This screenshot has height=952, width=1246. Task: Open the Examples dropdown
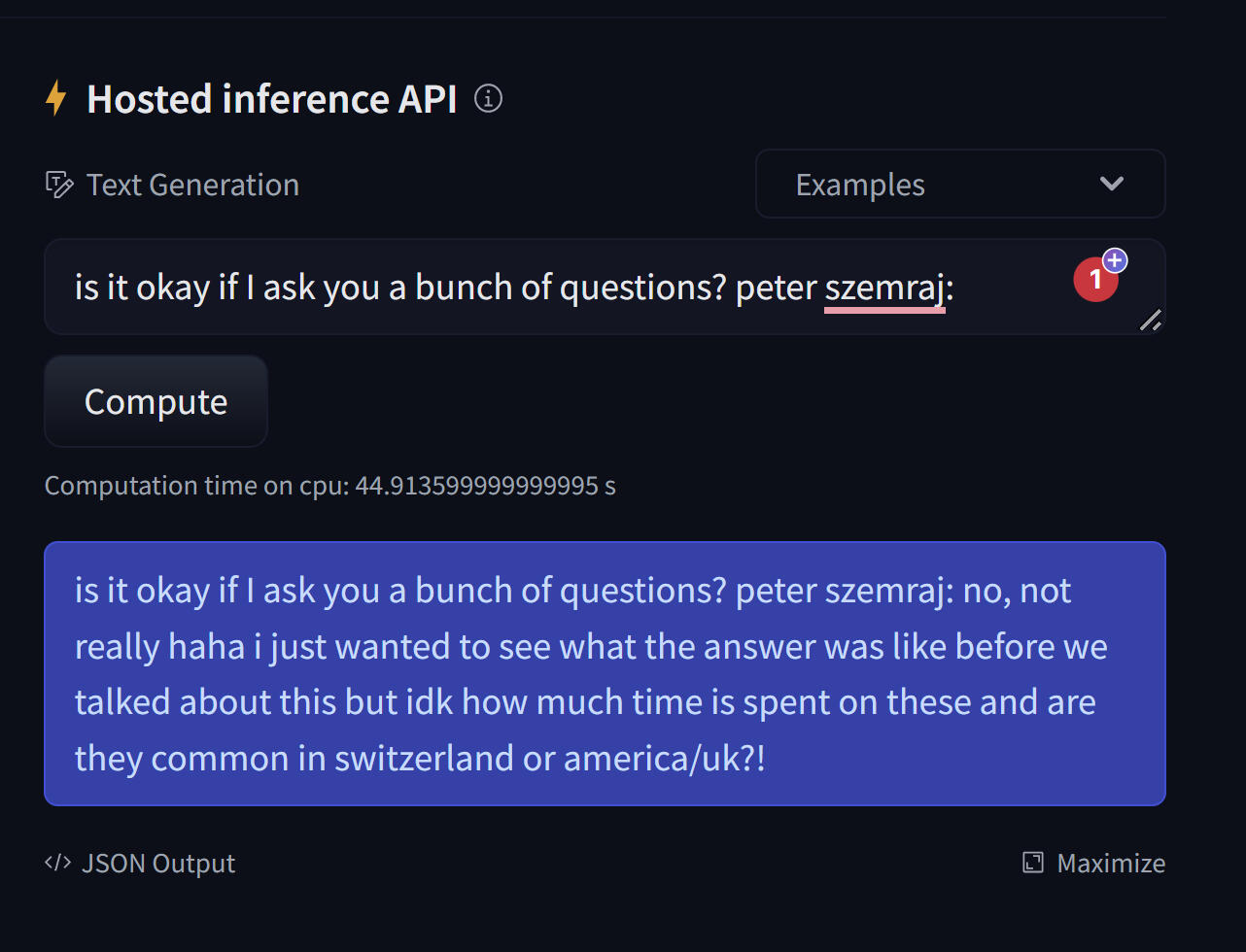(959, 184)
